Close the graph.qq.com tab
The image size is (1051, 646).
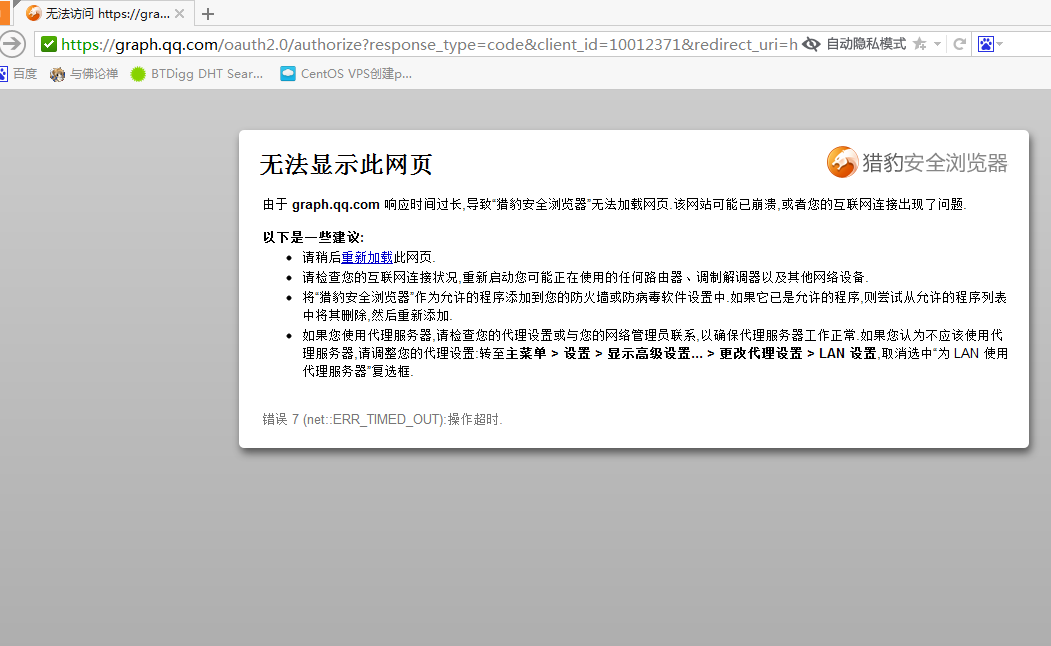click(x=179, y=13)
